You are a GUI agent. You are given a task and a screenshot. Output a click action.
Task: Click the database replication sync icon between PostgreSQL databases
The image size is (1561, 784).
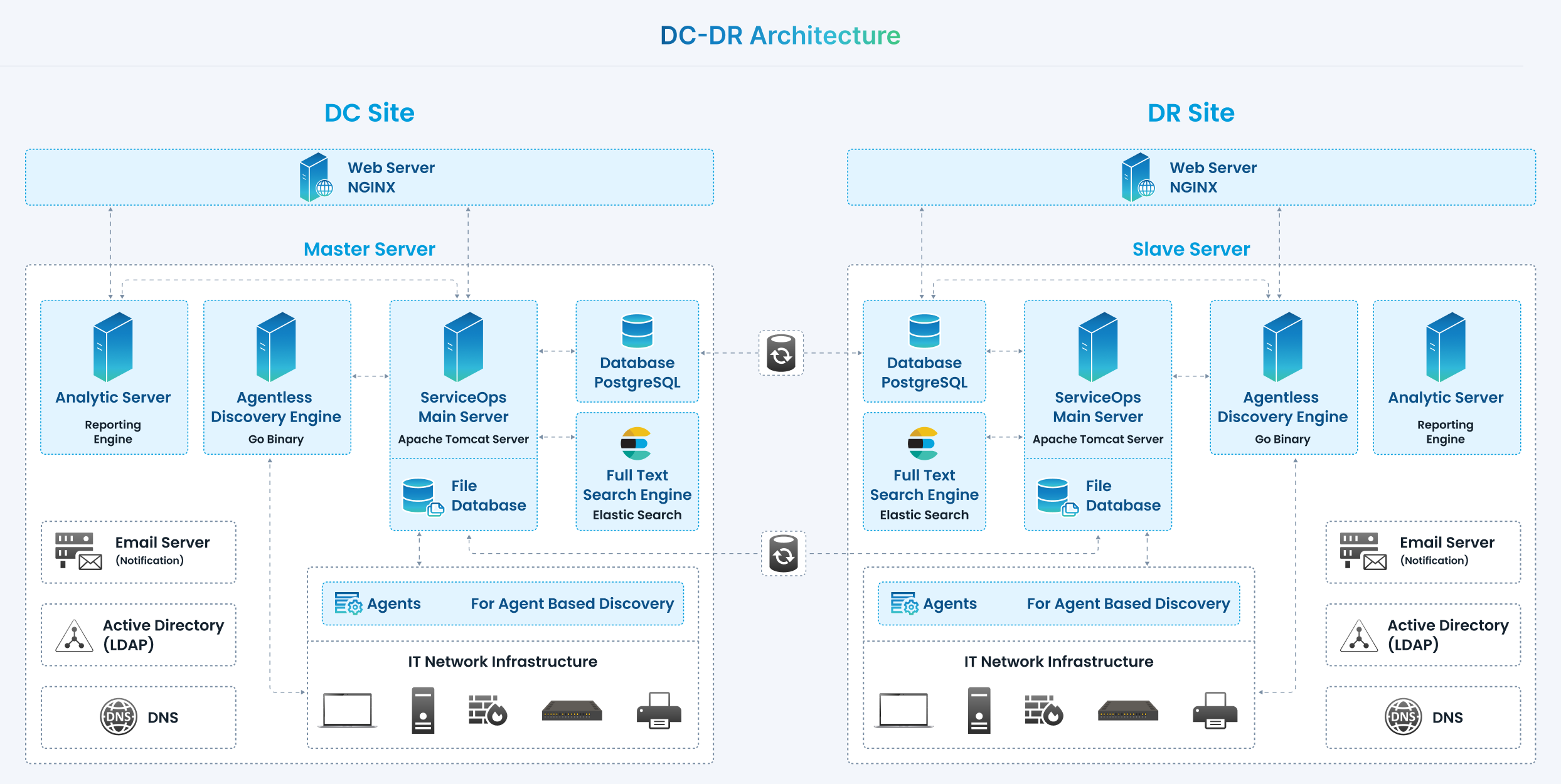point(781,354)
